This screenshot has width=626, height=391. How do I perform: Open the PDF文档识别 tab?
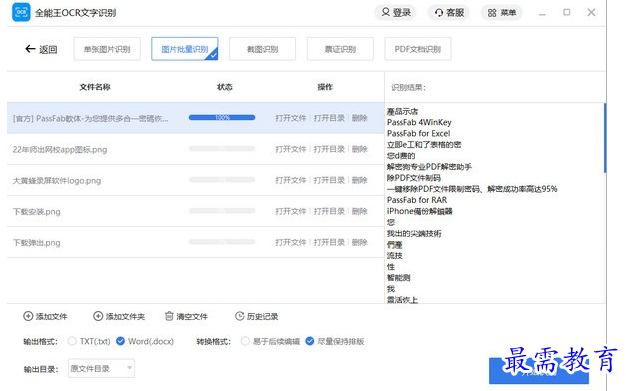point(418,49)
